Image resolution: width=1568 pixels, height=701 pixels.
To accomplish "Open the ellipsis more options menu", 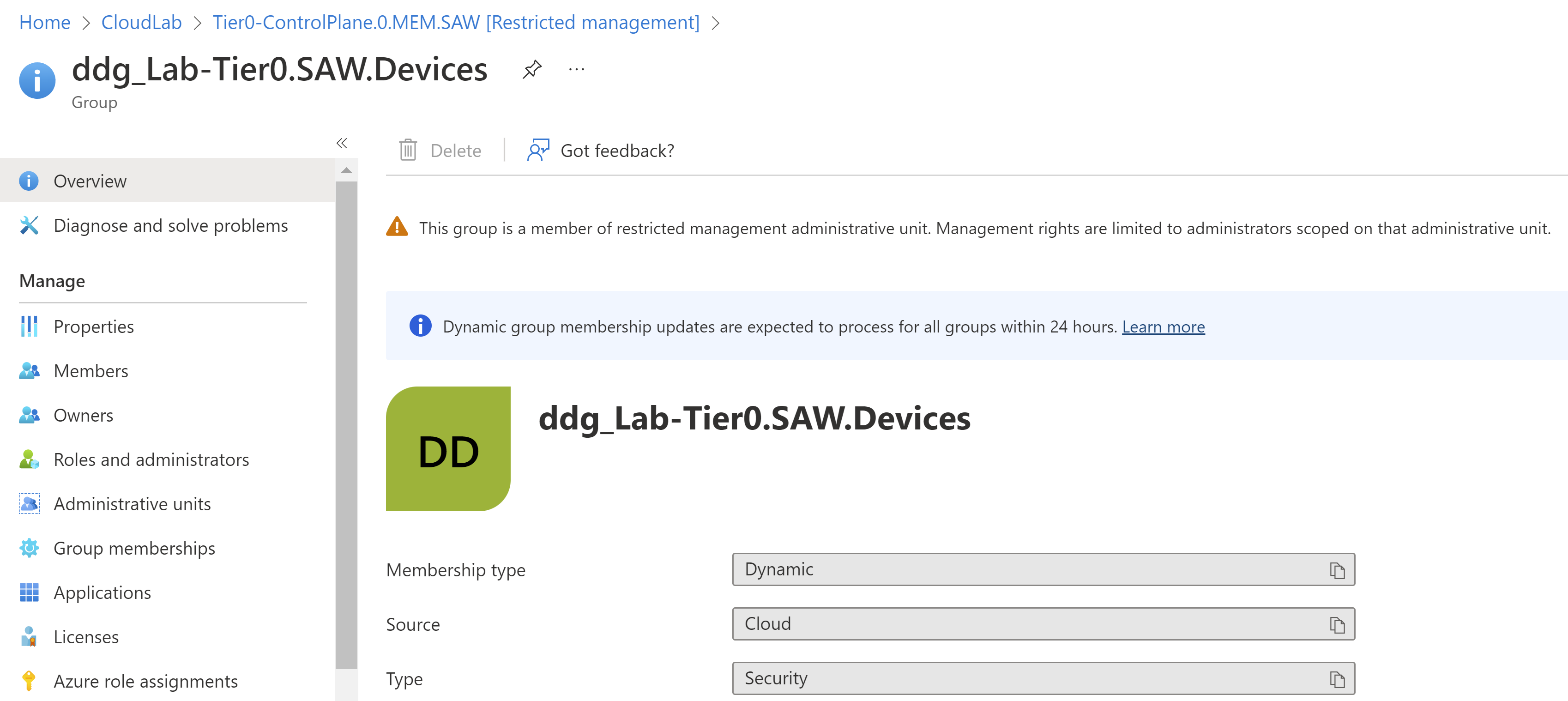I will (576, 69).
